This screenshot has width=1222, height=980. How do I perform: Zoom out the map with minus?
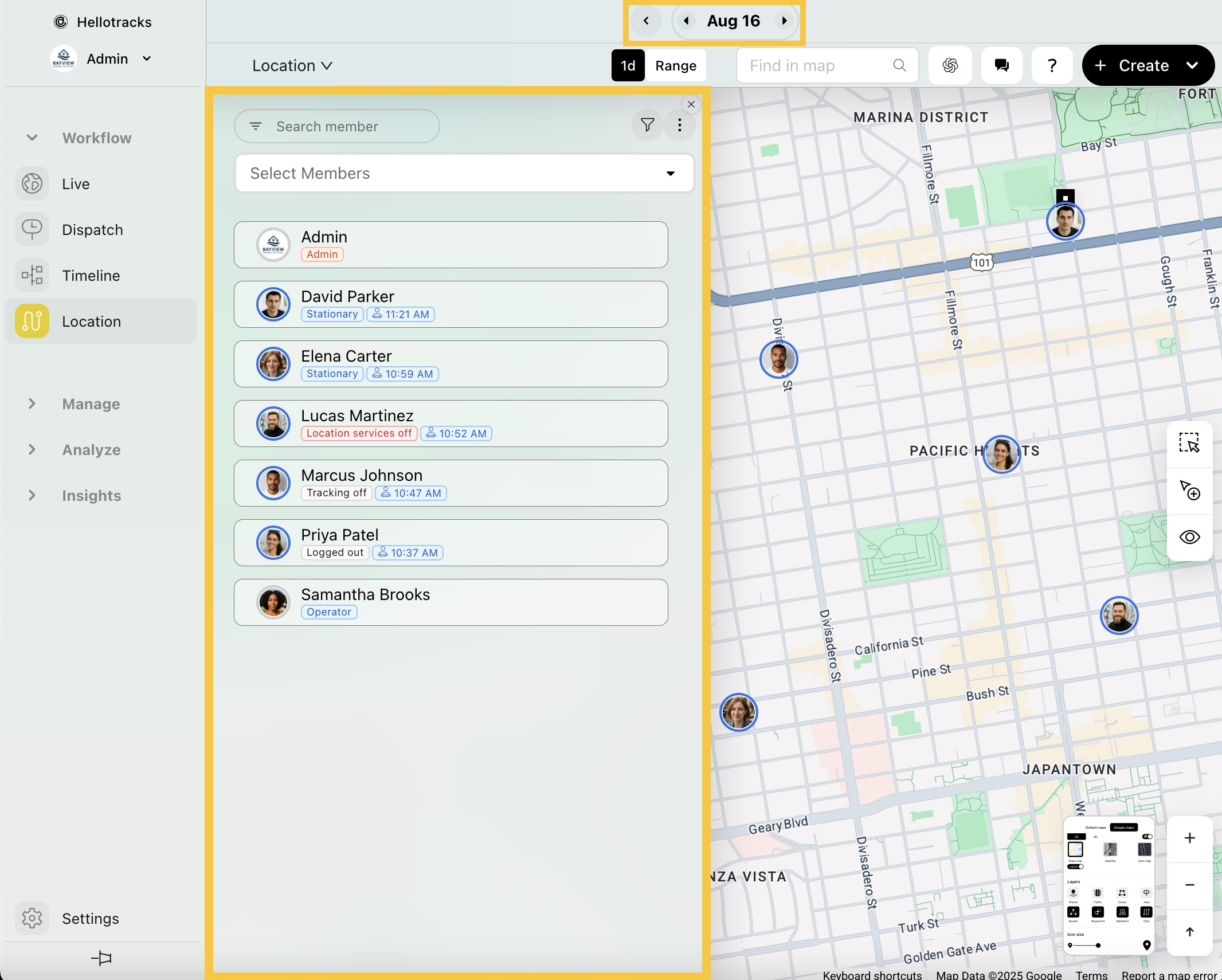point(1189,885)
